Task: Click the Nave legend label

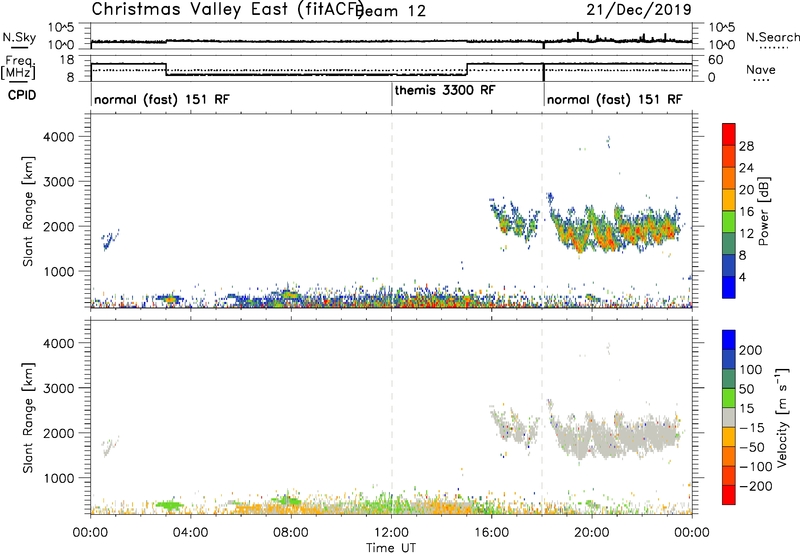Action: [x=761, y=70]
